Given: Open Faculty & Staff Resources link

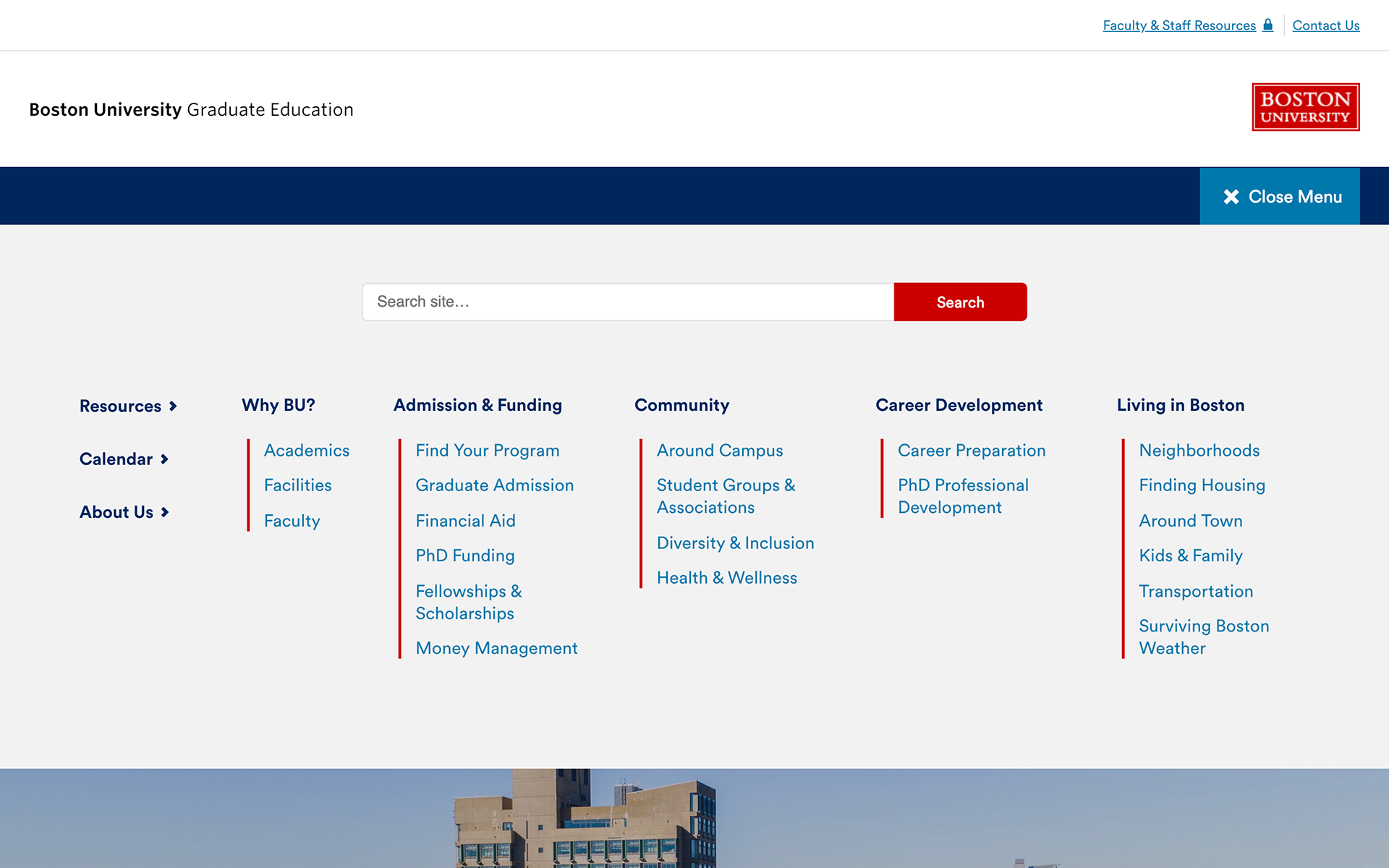Looking at the screenshot, I should (1178, 25).
